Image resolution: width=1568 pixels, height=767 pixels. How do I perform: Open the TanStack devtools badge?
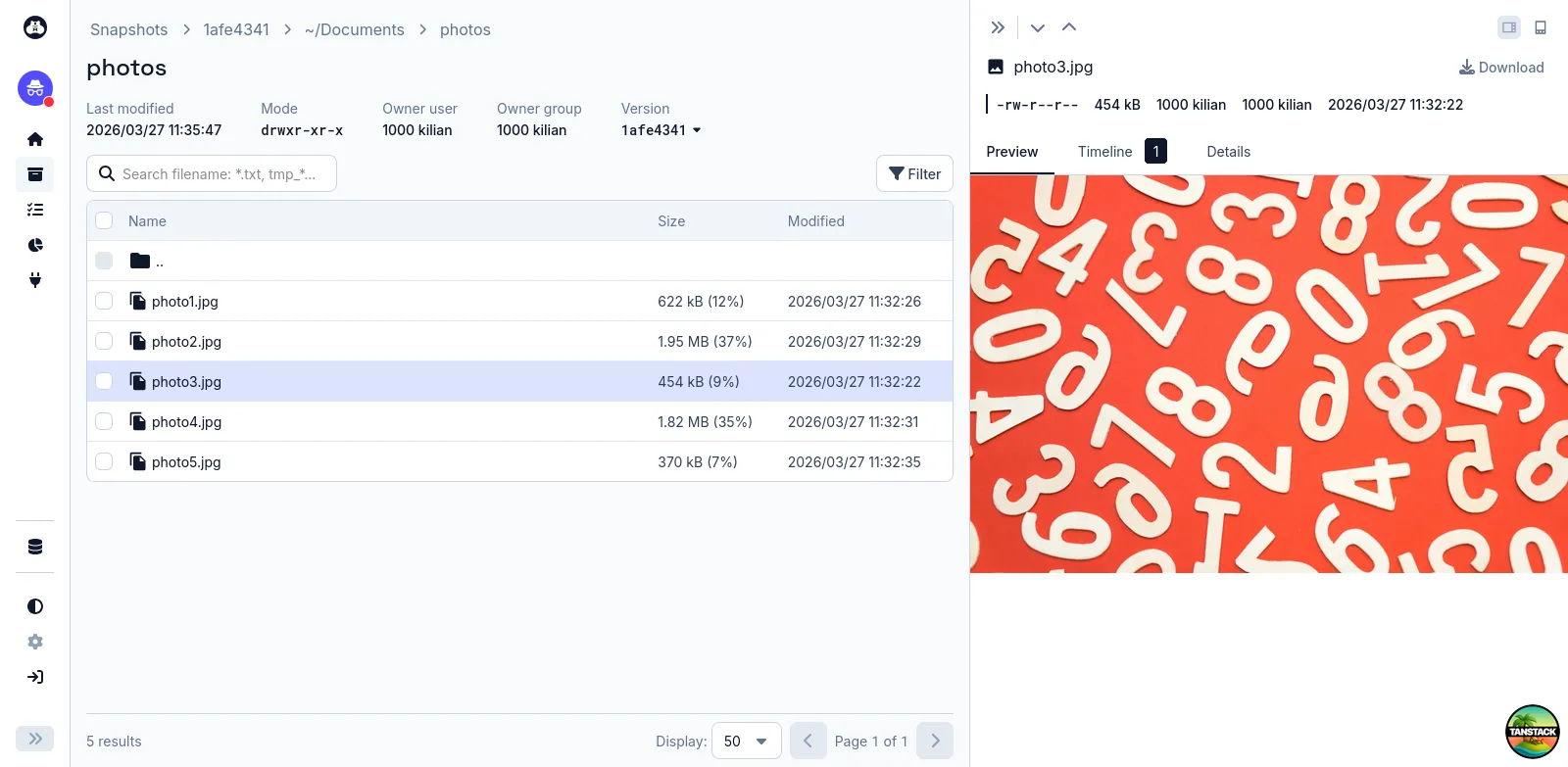[1533, 732]
